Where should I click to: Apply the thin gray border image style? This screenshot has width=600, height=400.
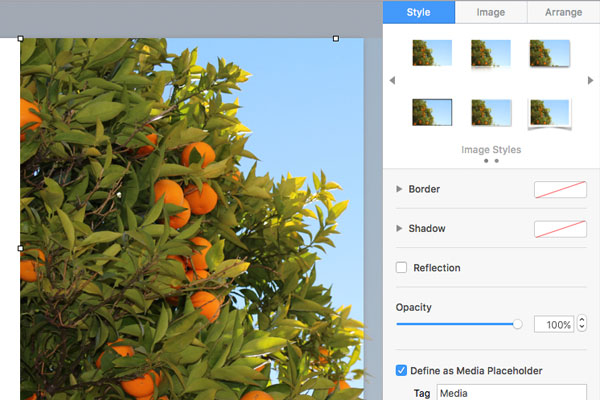(x=491, y=113)
